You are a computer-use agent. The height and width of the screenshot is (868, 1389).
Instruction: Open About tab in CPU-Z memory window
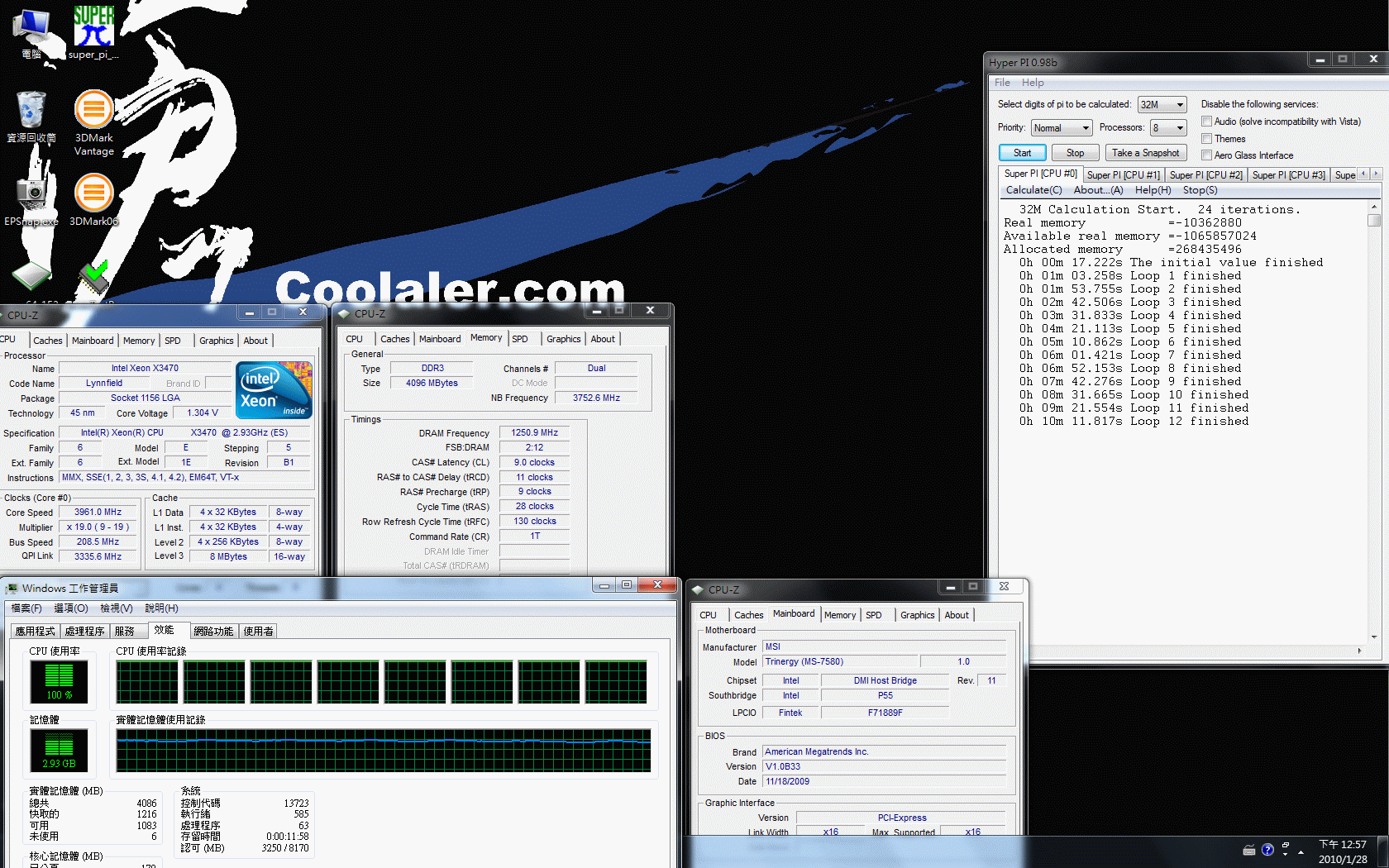tap(603, 339)
